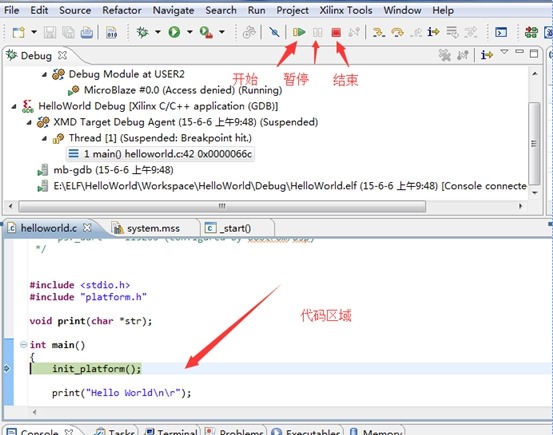Open the Debug launch dropdown arrow
The height and width of the screenshot is (435, 553).
point(158,32)
